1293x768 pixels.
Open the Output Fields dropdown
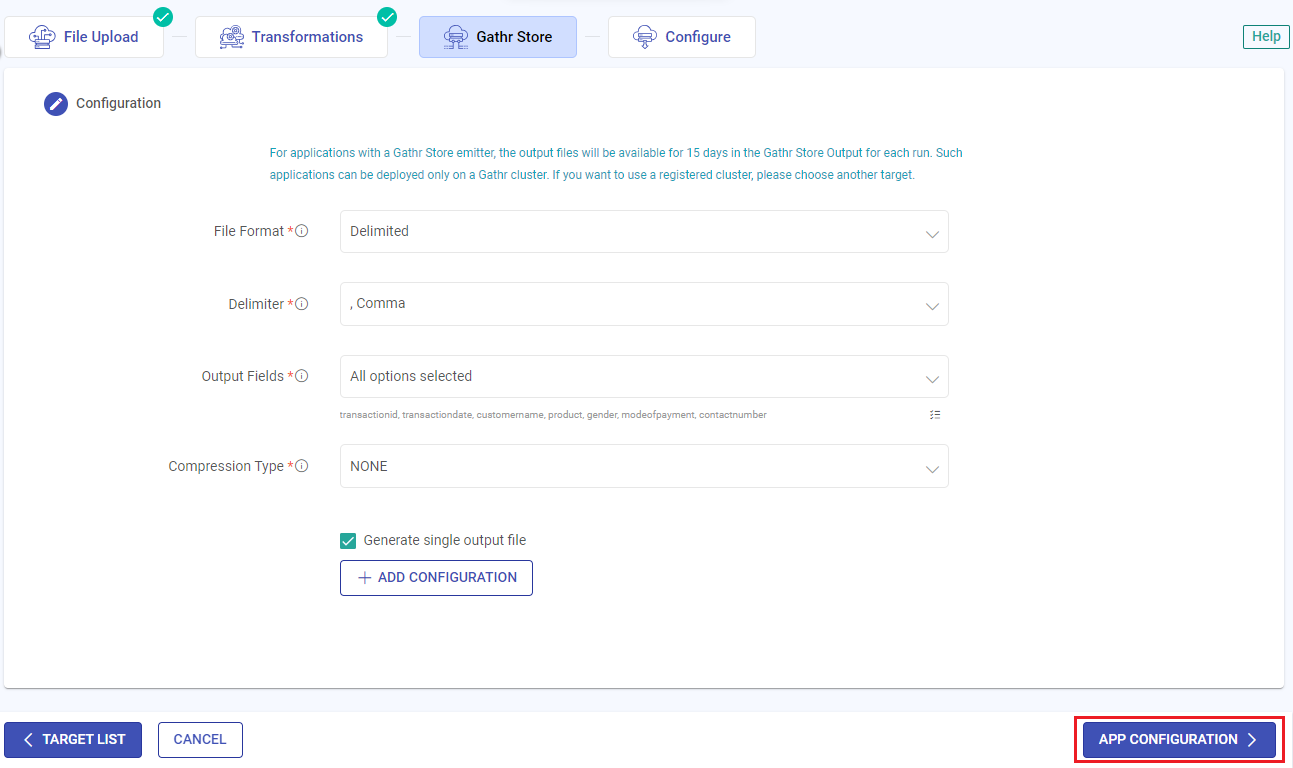(x=644, y=377)
